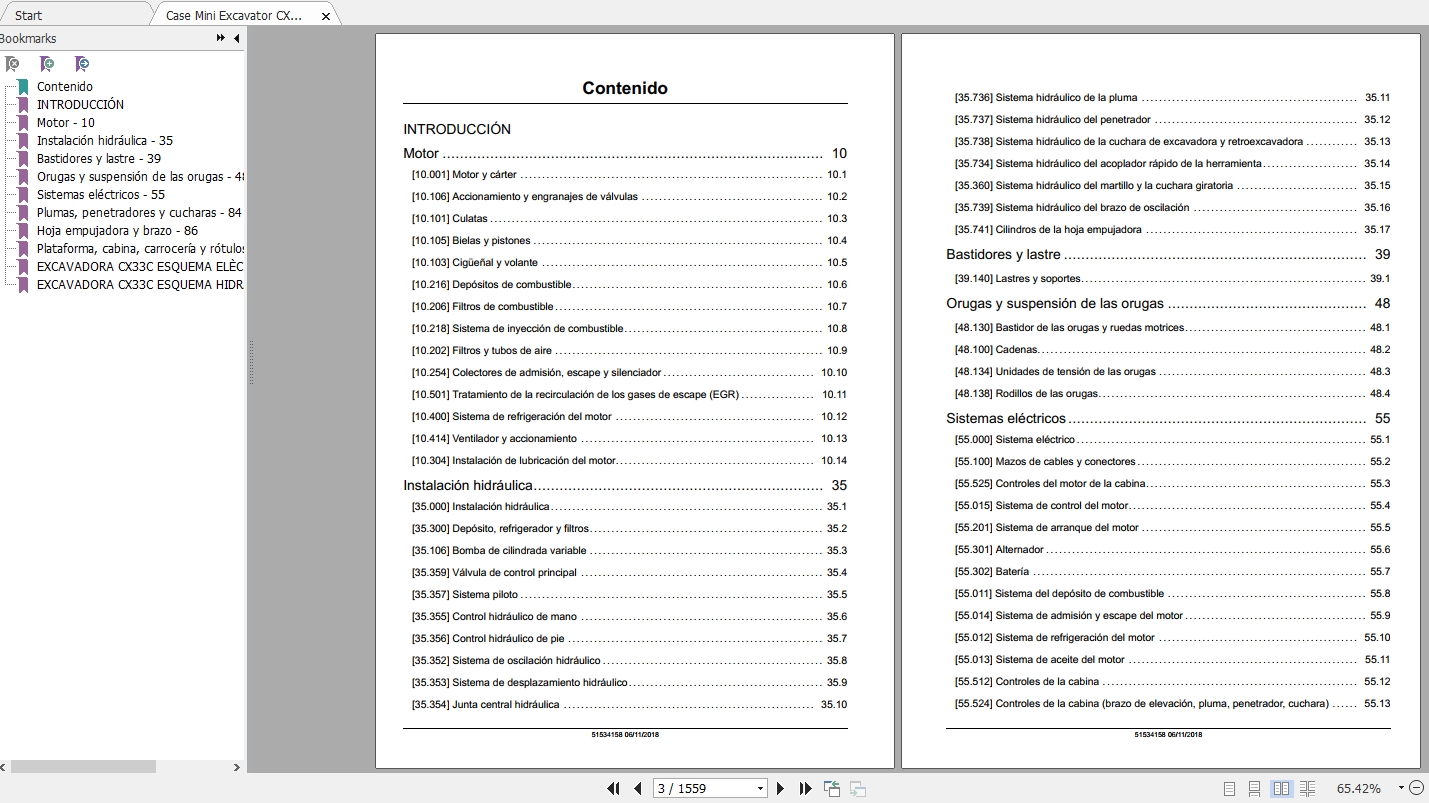This screenshot has width=1429, height=803.
Task: Select two-page continuous layout
Action: (x=1307, y=789)
